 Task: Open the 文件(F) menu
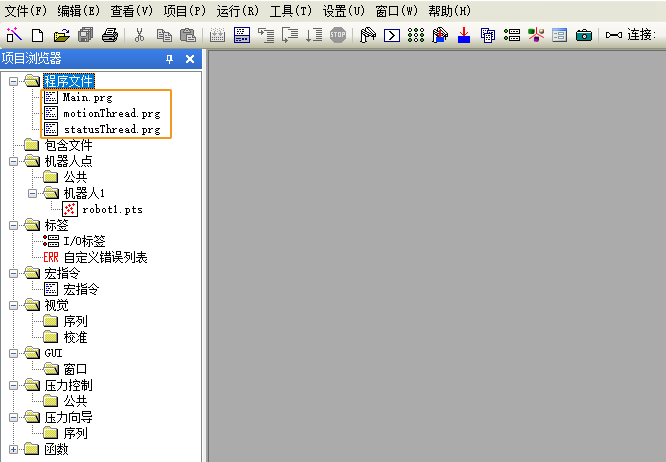coord(25,11)
